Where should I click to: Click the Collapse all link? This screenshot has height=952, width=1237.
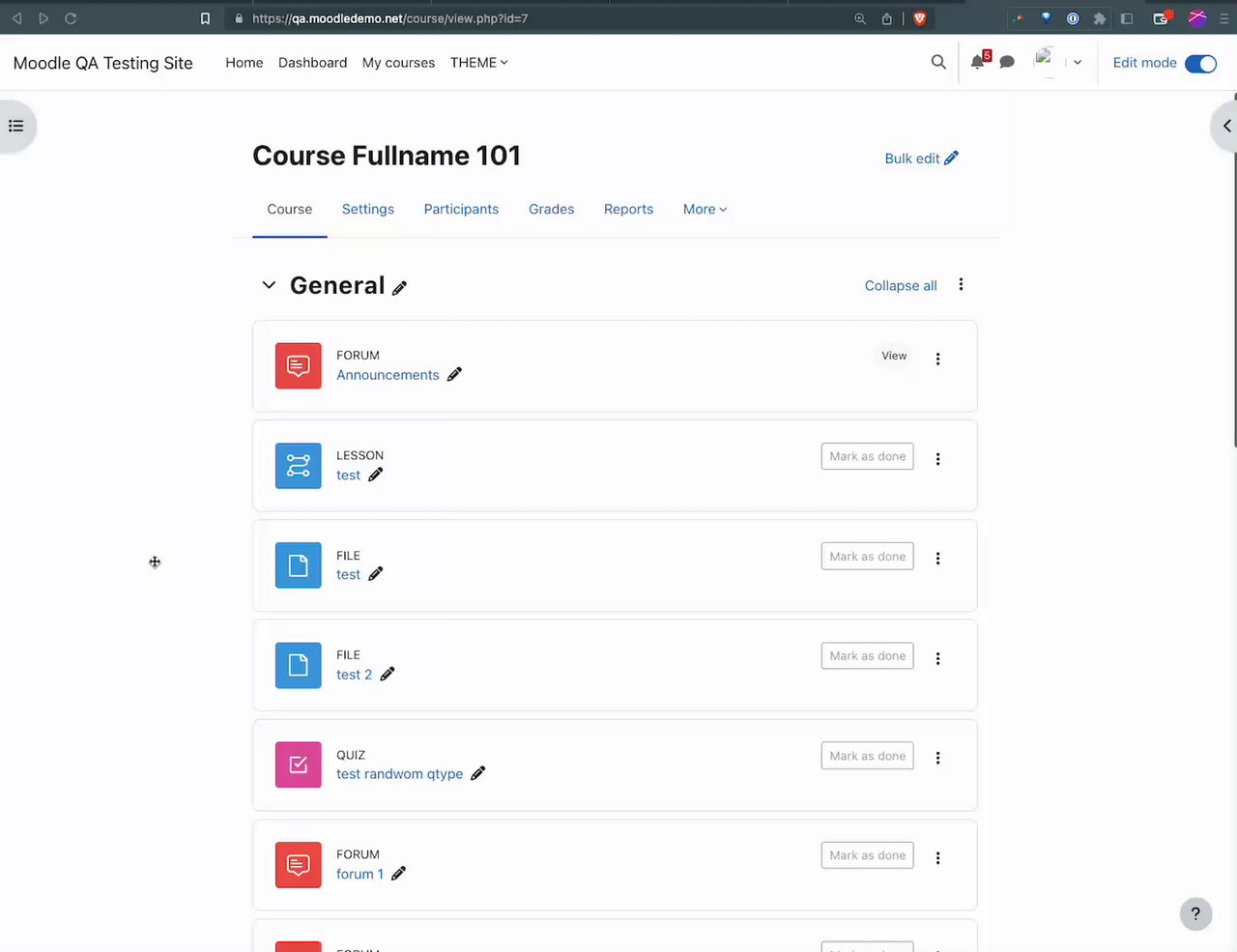(x=901, y=285)
